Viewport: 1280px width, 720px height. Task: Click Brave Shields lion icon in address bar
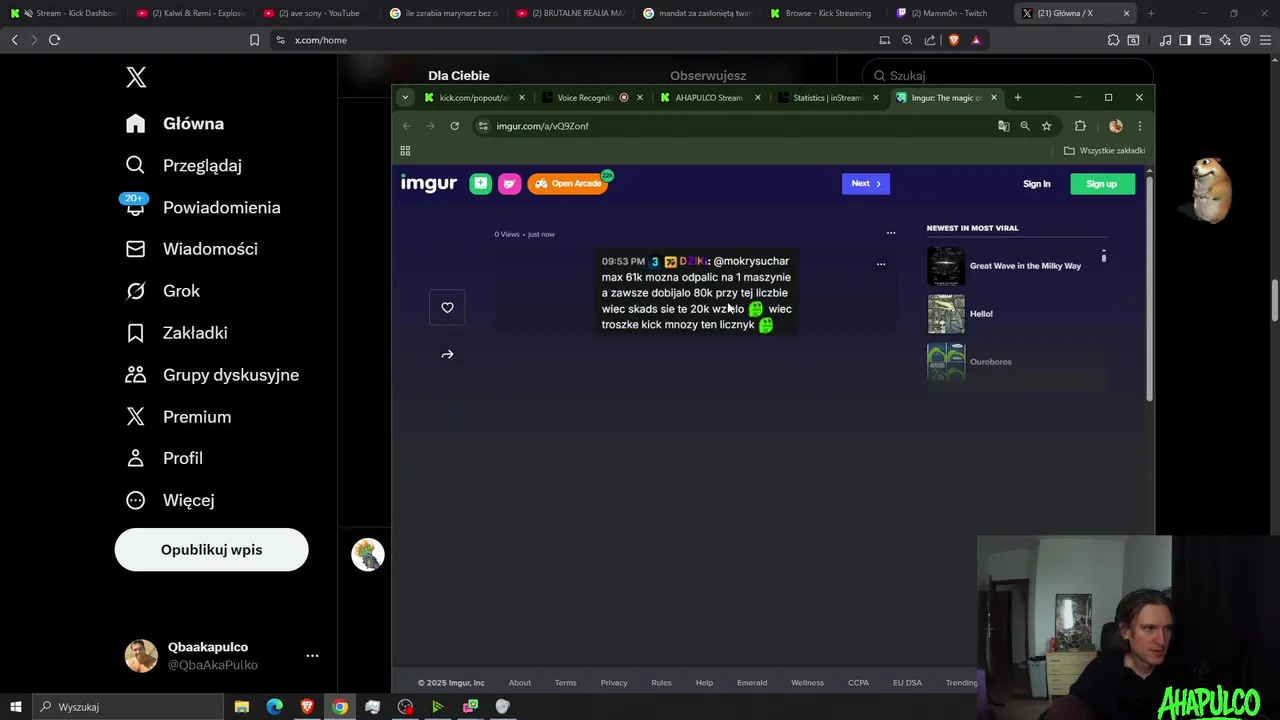(x=954, y=40)
